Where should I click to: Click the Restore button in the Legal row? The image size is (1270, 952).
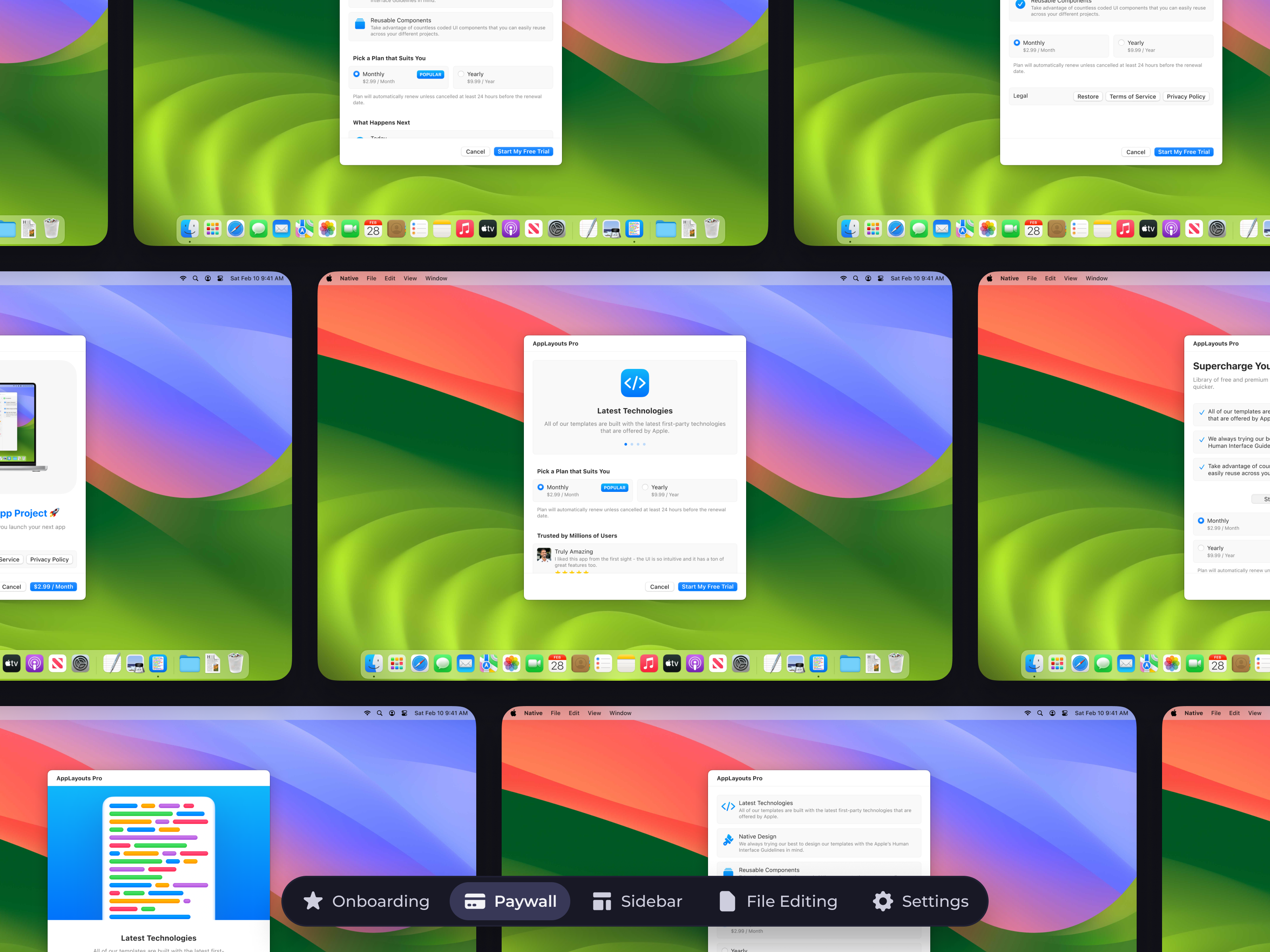1087,96
